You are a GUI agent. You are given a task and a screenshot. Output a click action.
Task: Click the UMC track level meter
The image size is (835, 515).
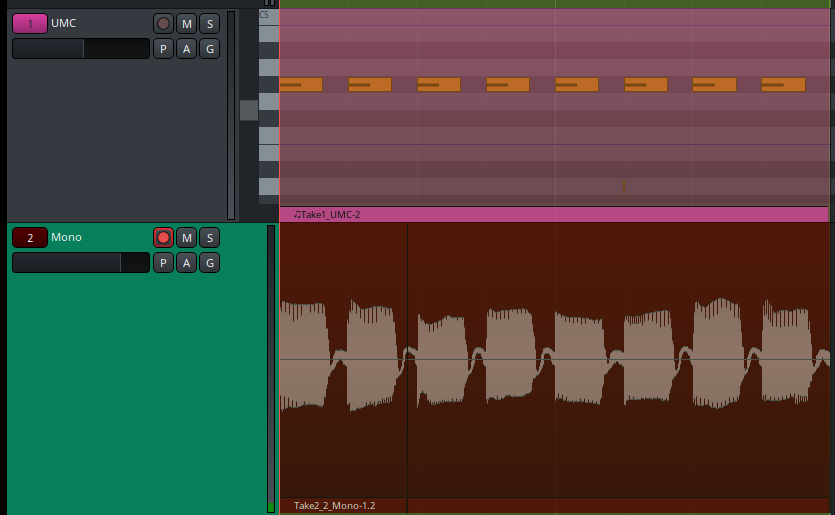(x=231, y=115)
